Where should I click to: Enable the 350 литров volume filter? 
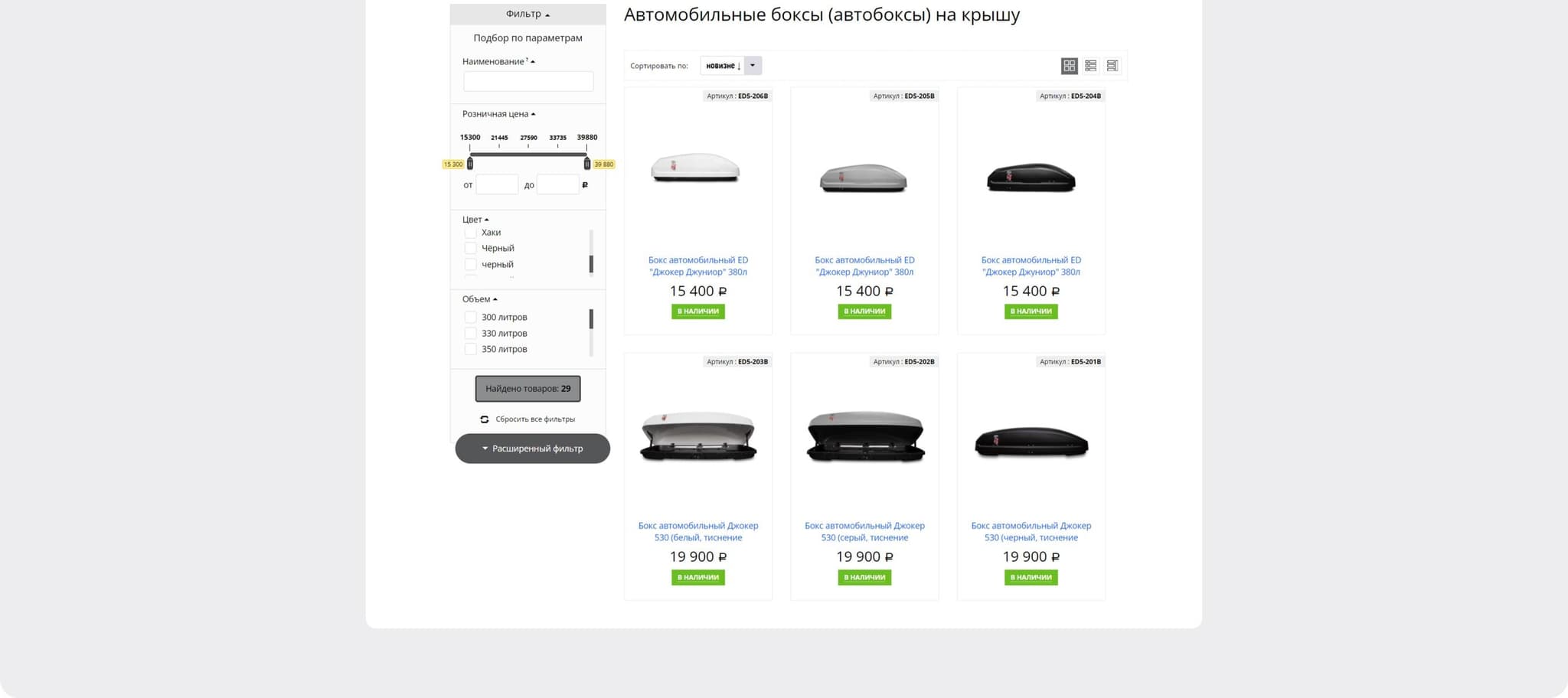coord(470,350)
